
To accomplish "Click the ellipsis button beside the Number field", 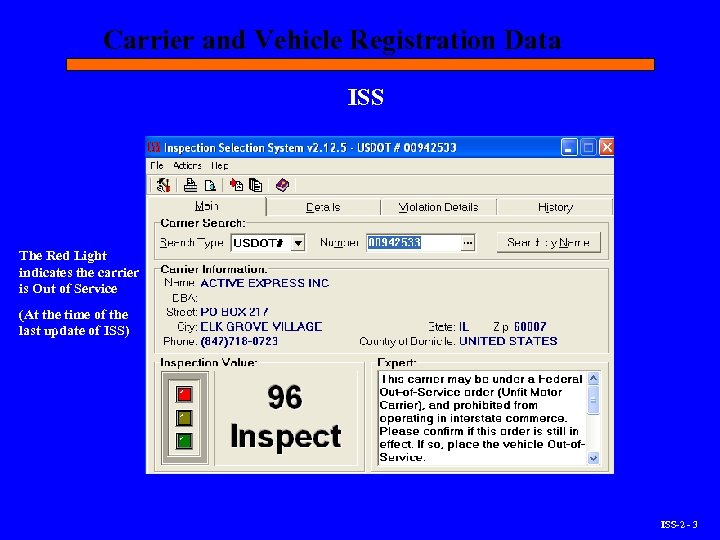I will (467, 242).
